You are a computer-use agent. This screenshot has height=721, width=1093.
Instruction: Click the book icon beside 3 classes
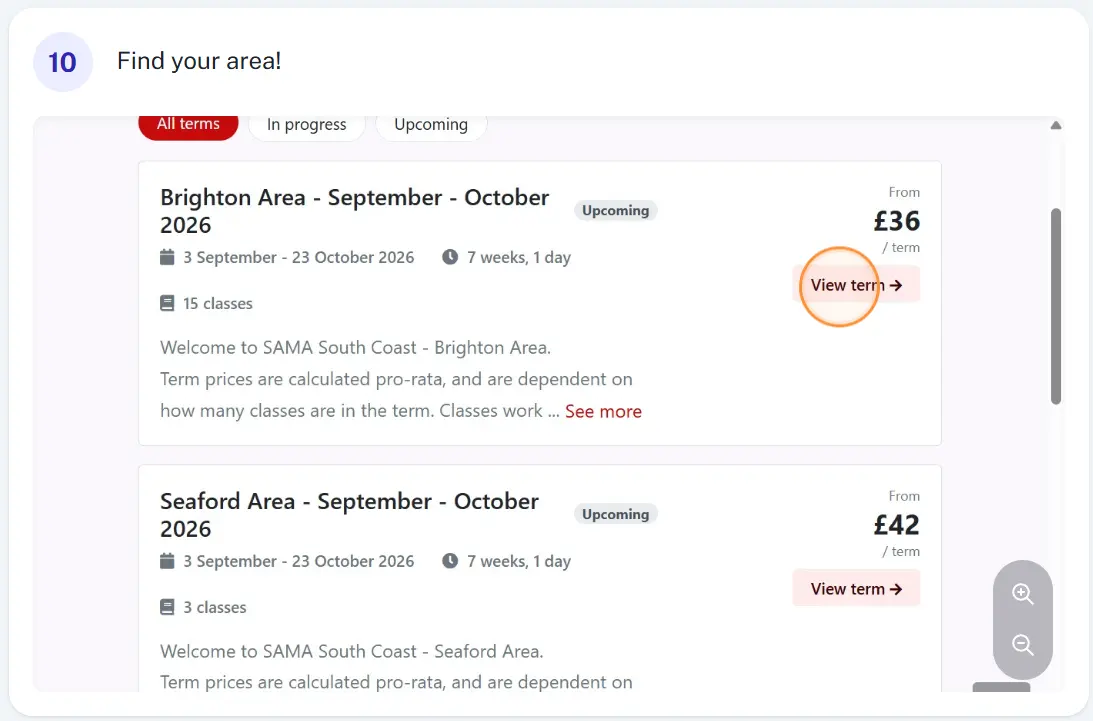coord(167,607)
